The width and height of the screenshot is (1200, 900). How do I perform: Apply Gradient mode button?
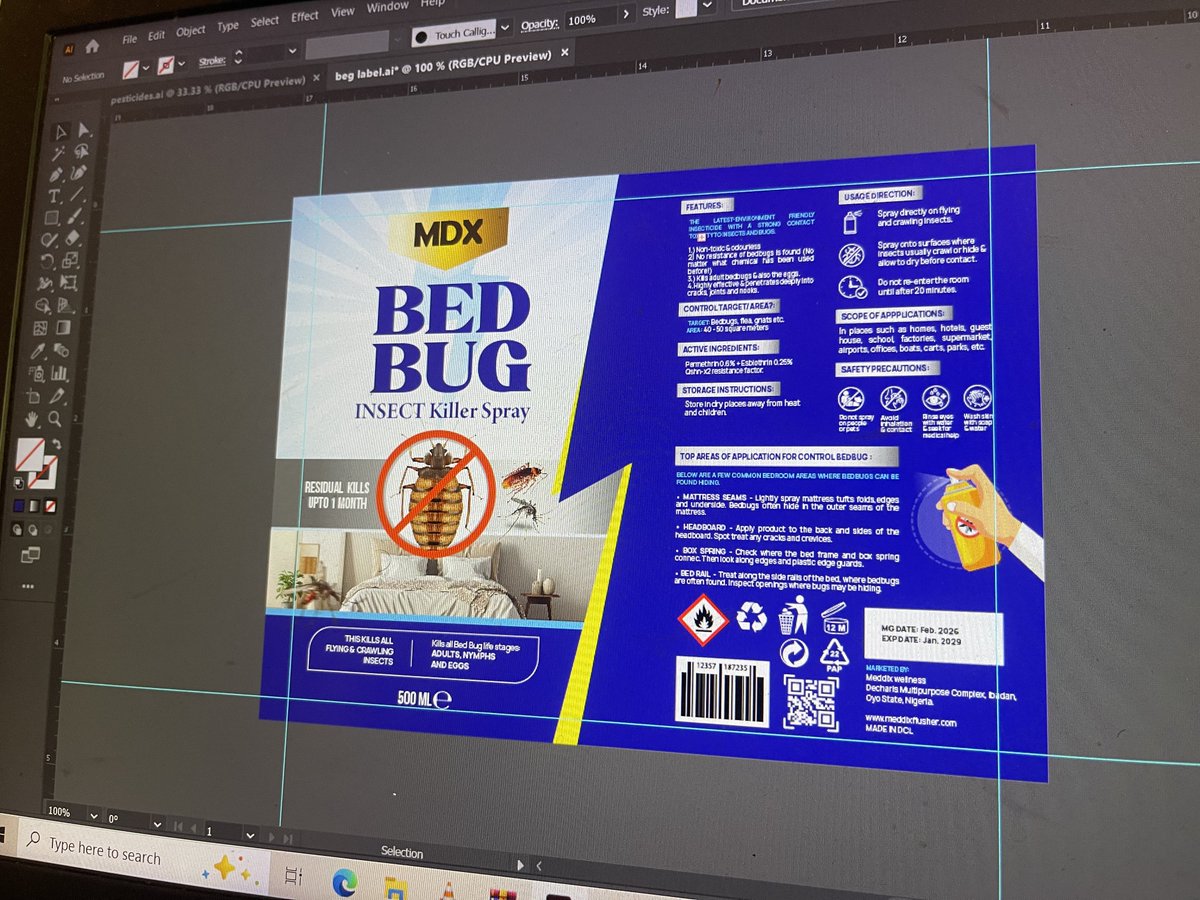35,506
